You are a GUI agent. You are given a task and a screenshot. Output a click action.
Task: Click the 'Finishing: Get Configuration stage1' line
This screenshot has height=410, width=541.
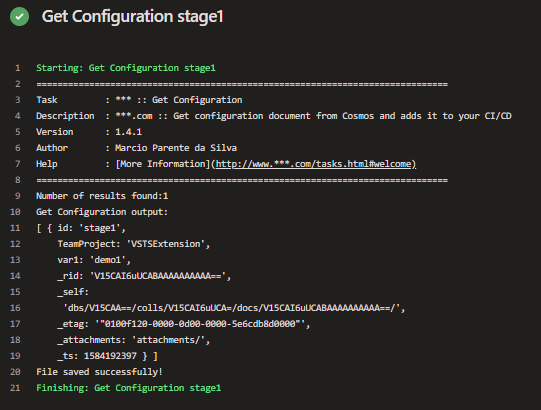point(129,388)
